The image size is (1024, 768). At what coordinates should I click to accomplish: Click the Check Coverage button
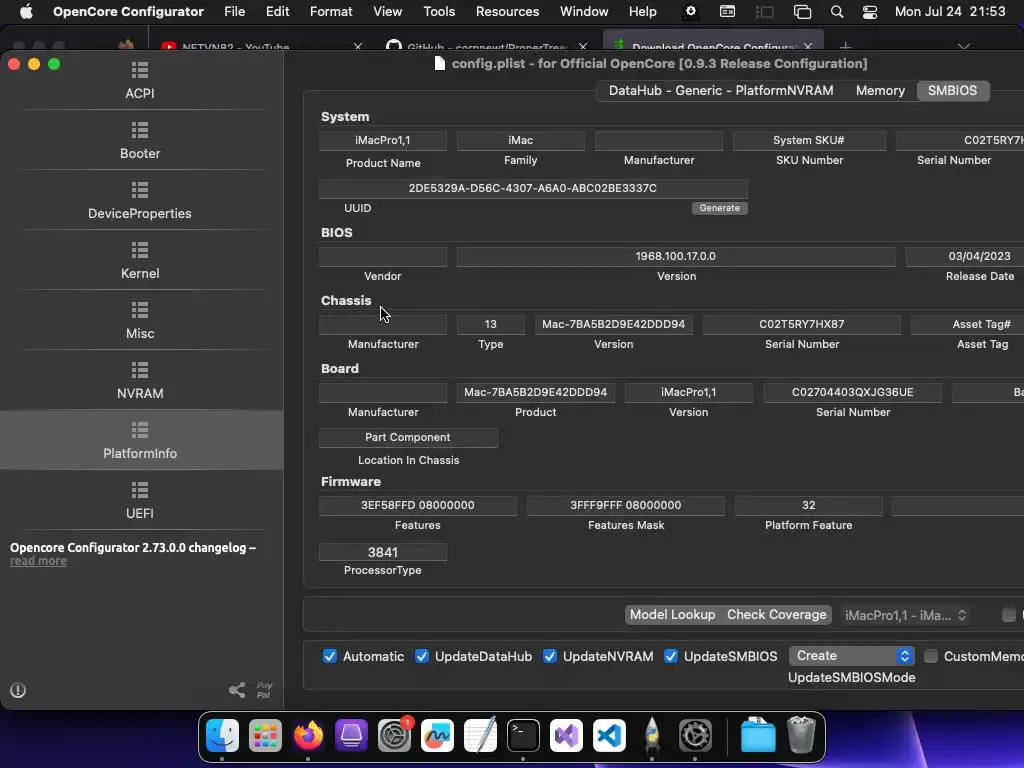click(776, 615)
